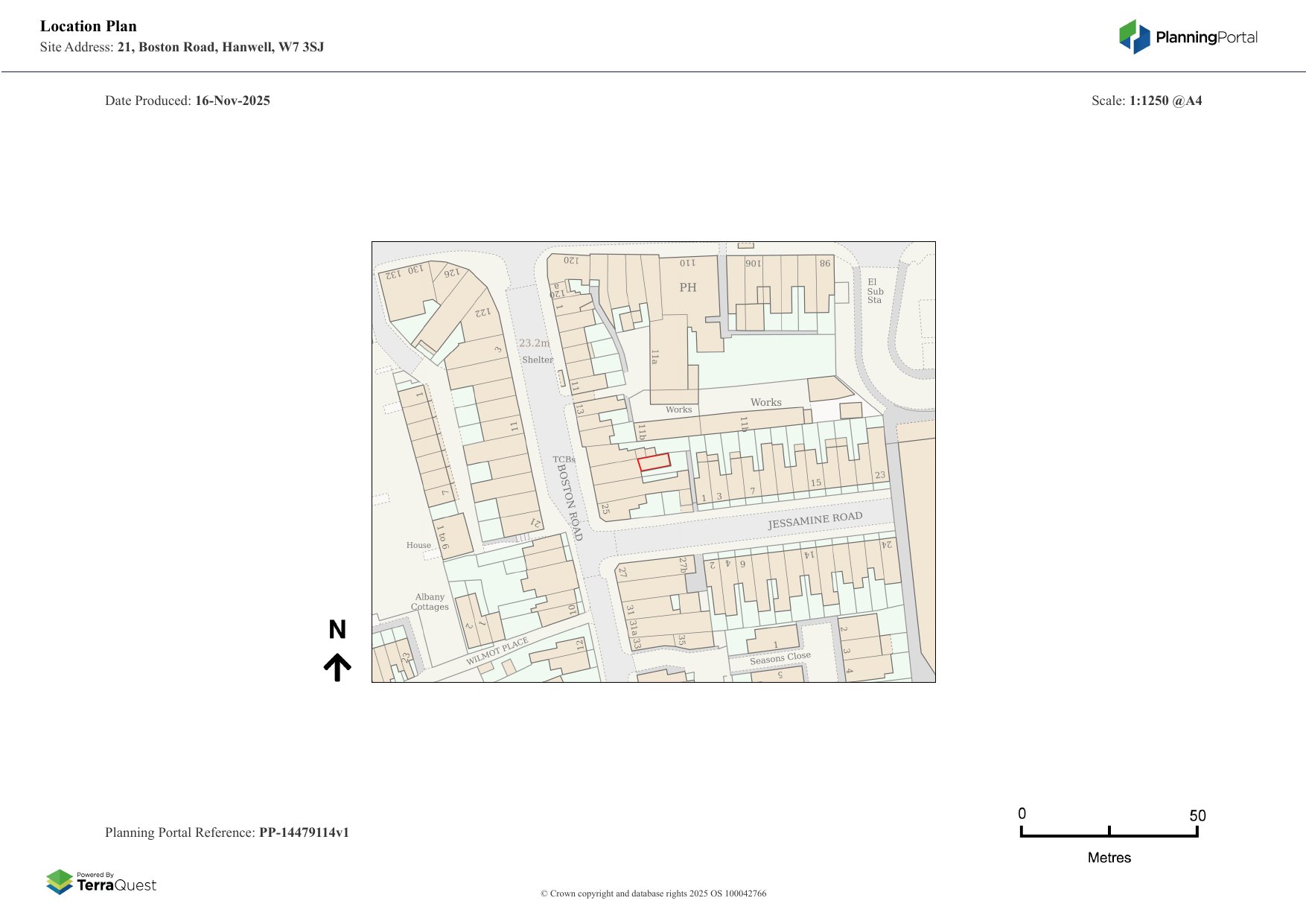This screenshot has width=1306, height=924.
Task: Click reference number PP-14479114v1
Action: pyautogui.click(x=304, y=832)
